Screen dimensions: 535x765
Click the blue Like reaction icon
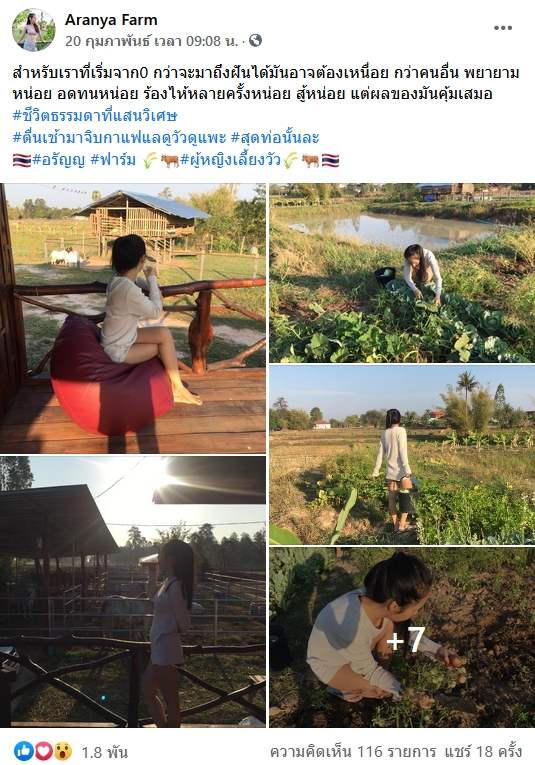24,751
